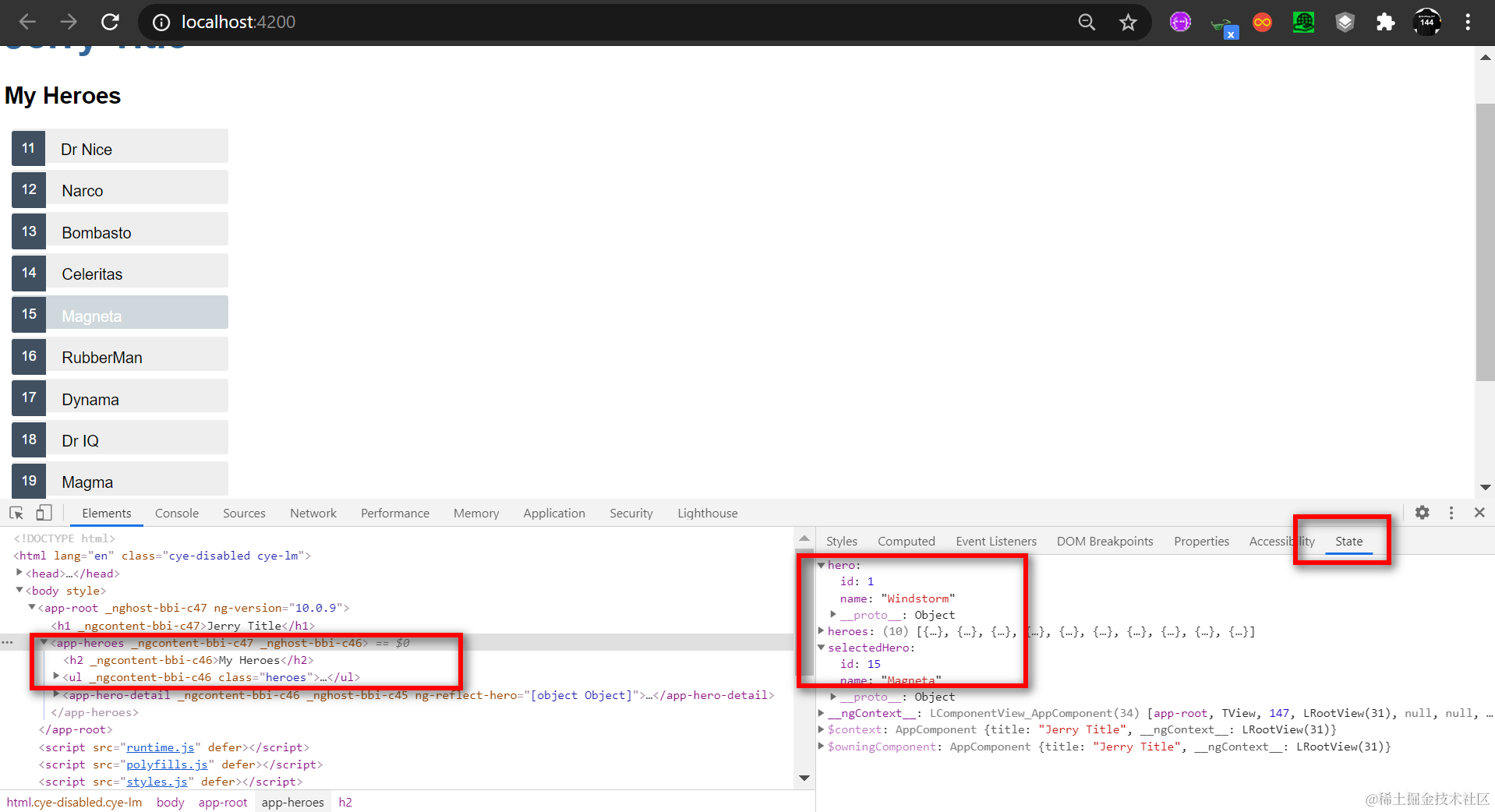Open the orange infinity extension
This screenshot has width=1495, height=812.
tap(1262, 23)
